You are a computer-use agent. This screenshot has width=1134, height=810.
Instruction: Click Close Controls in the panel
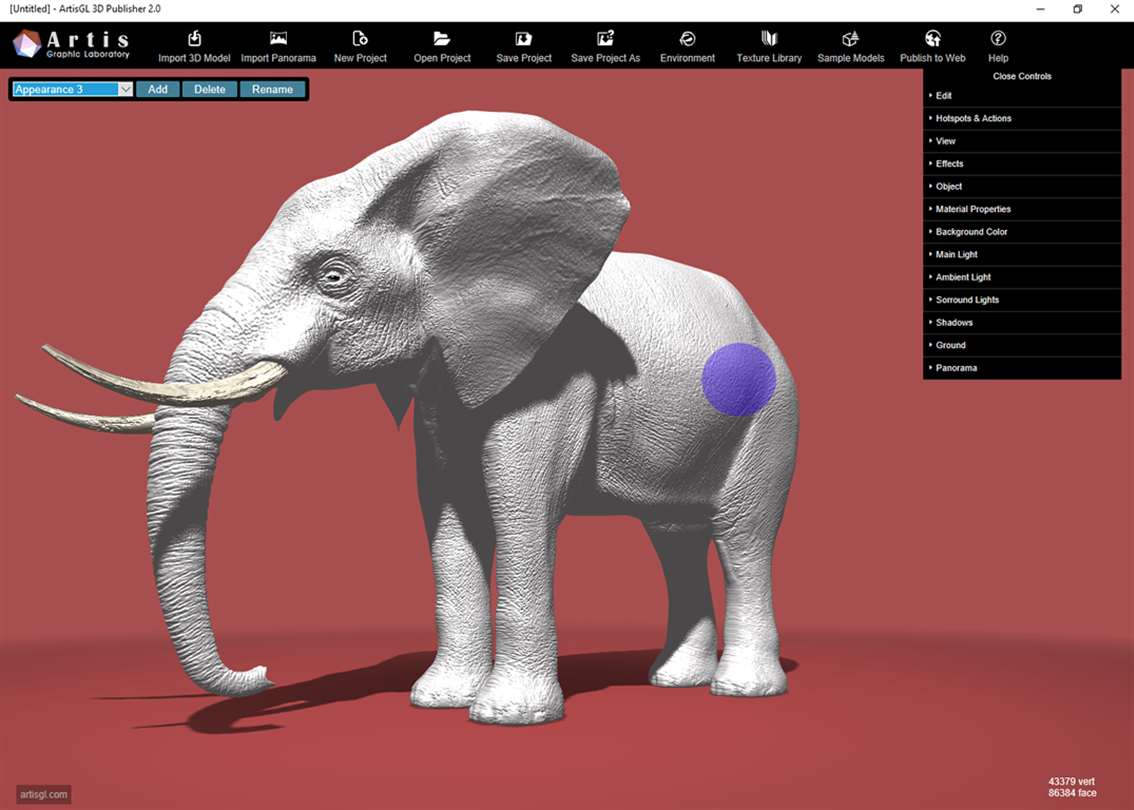tap(1022, 76)
